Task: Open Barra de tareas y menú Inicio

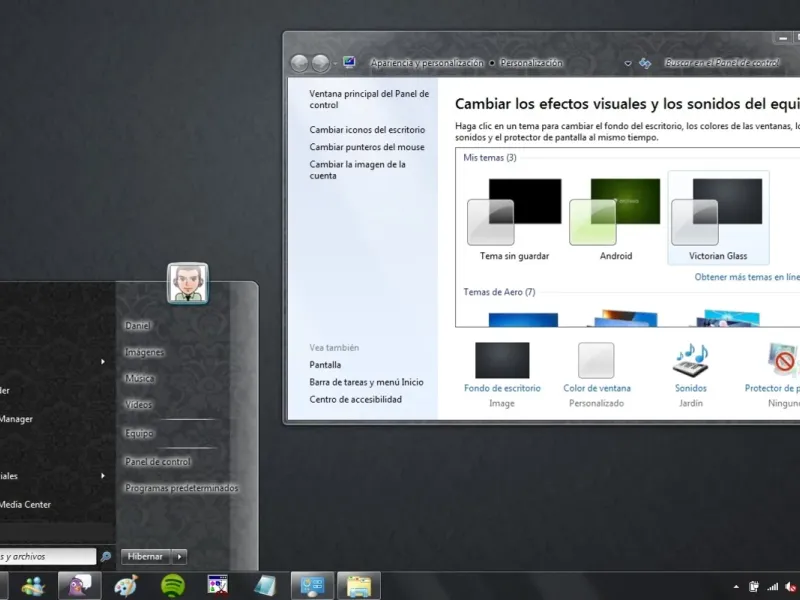Action: (366, 382)
